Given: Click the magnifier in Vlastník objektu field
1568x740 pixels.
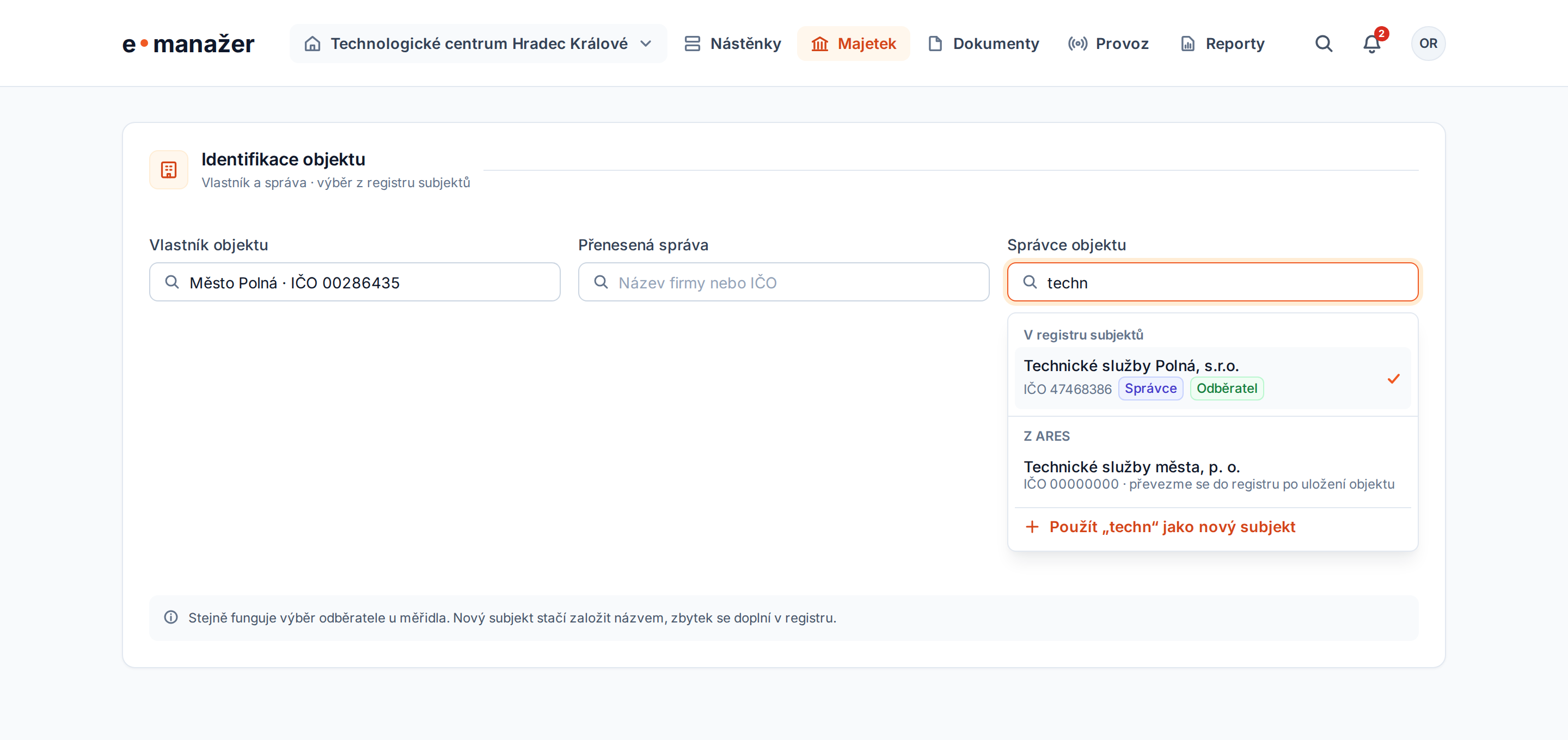Looking at the screenshot, I should (x=172, y=282).
